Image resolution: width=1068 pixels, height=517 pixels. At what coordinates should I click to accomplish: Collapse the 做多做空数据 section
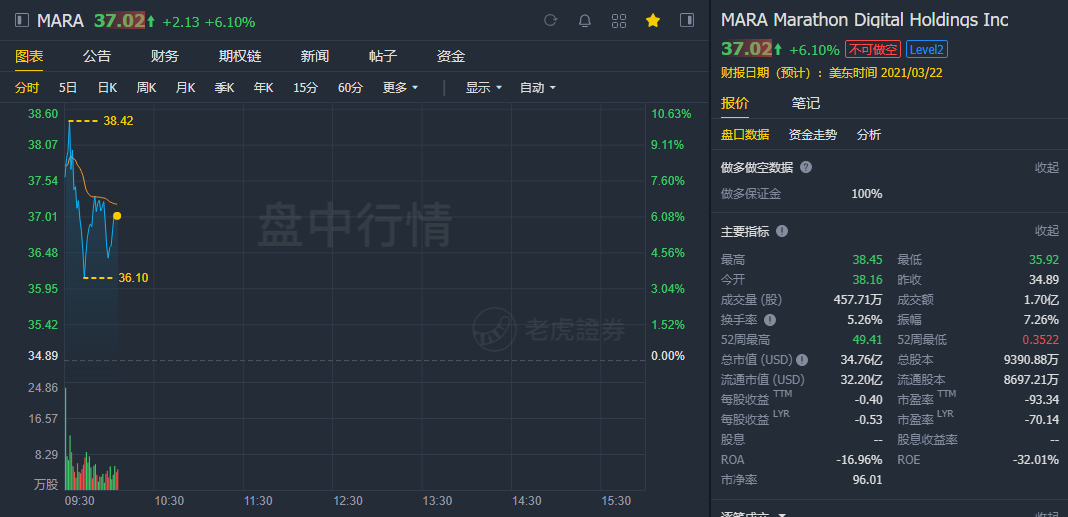pos(1047,167)
